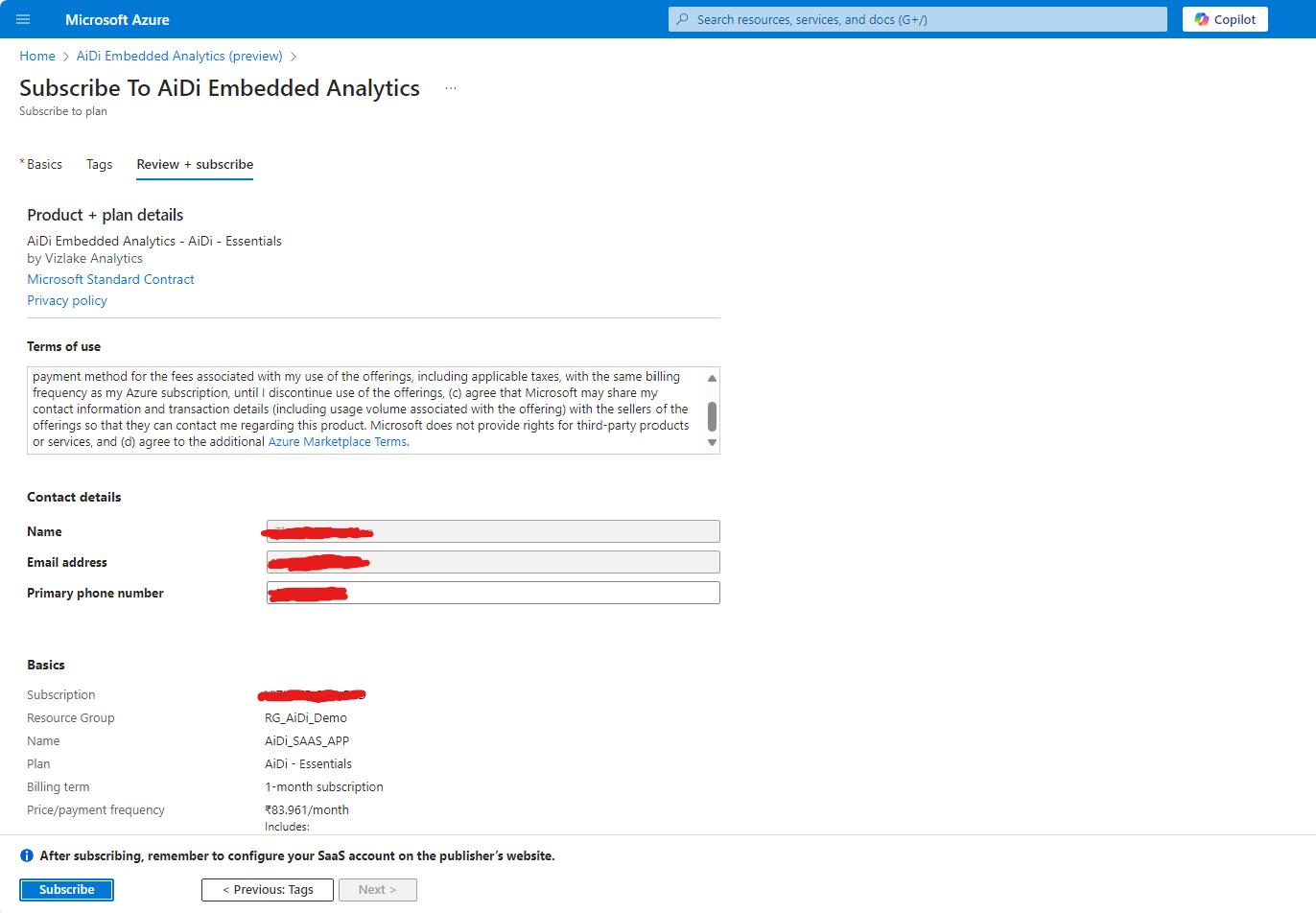Click the Copilot logo icon
This screenshot has height=913, width=1316.
pos(1202,19)
